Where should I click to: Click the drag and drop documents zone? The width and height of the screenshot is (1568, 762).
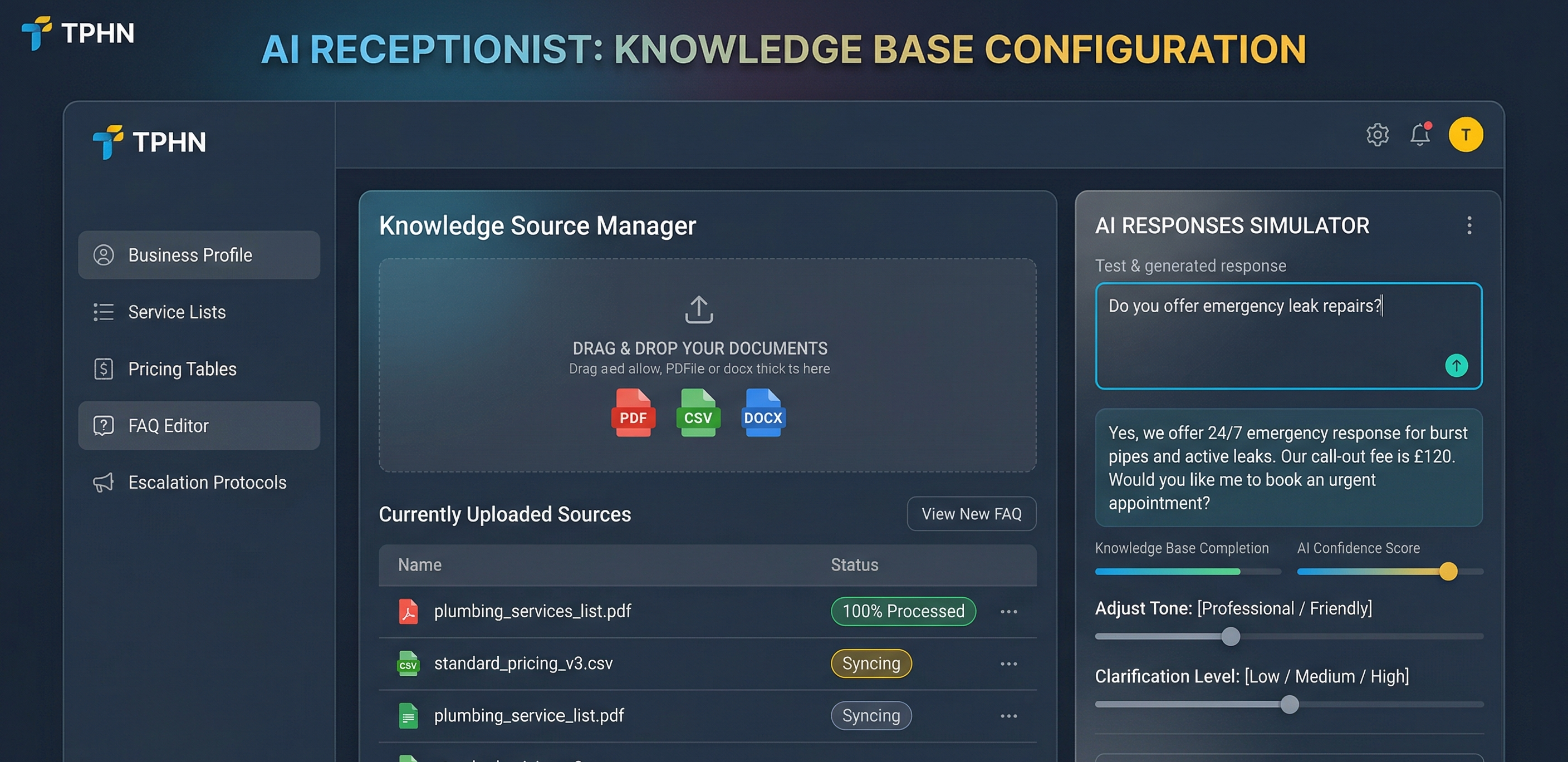[x=707, y=365]
